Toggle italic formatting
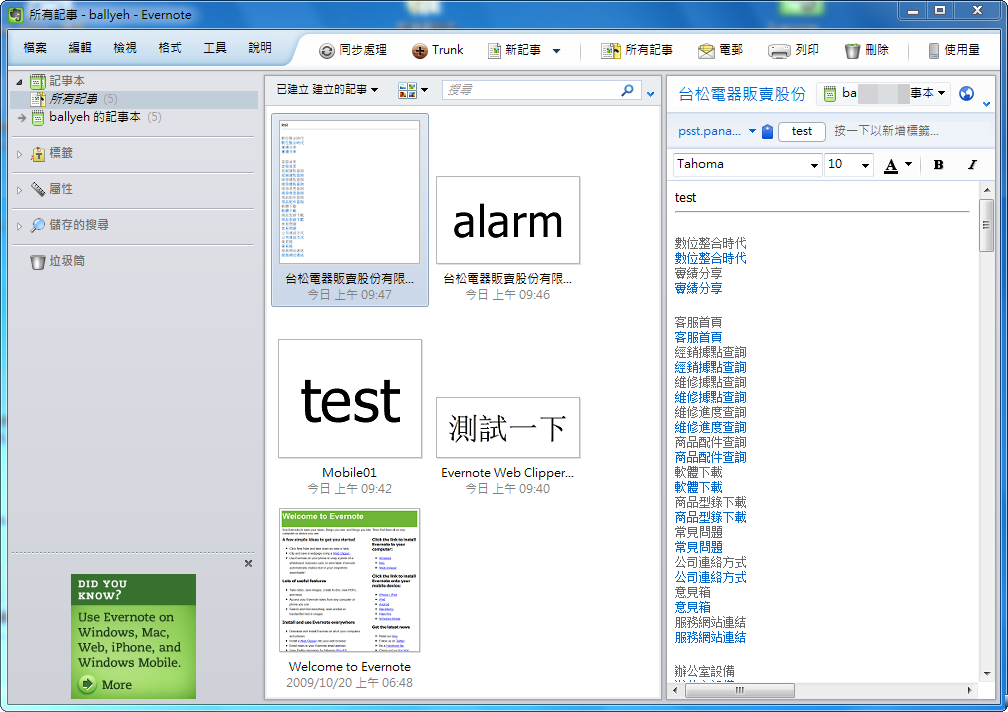Image resolution: width=1008 pixels, height=712 pixels. click(972, 165)
